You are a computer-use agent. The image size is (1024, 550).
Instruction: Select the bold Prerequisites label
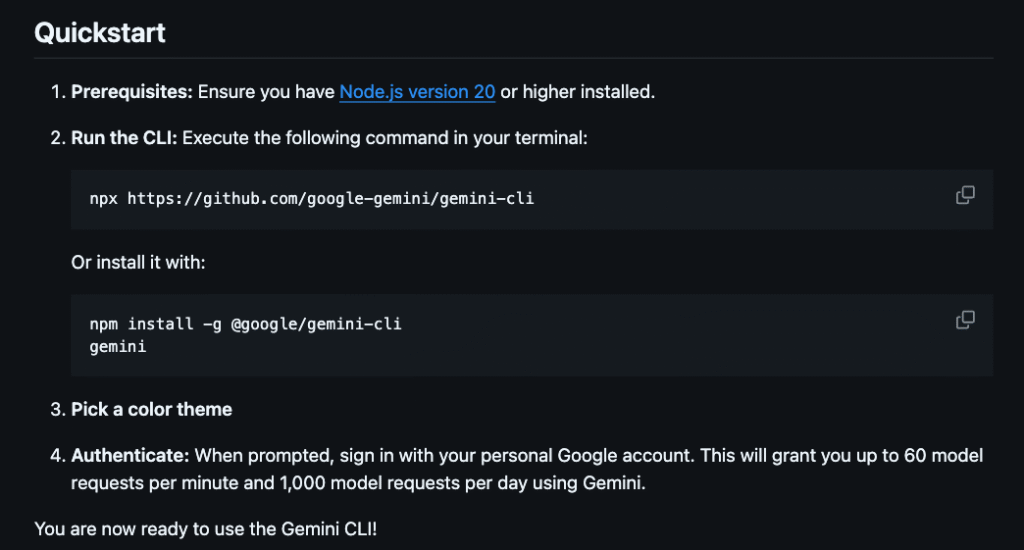click(132, 92)
